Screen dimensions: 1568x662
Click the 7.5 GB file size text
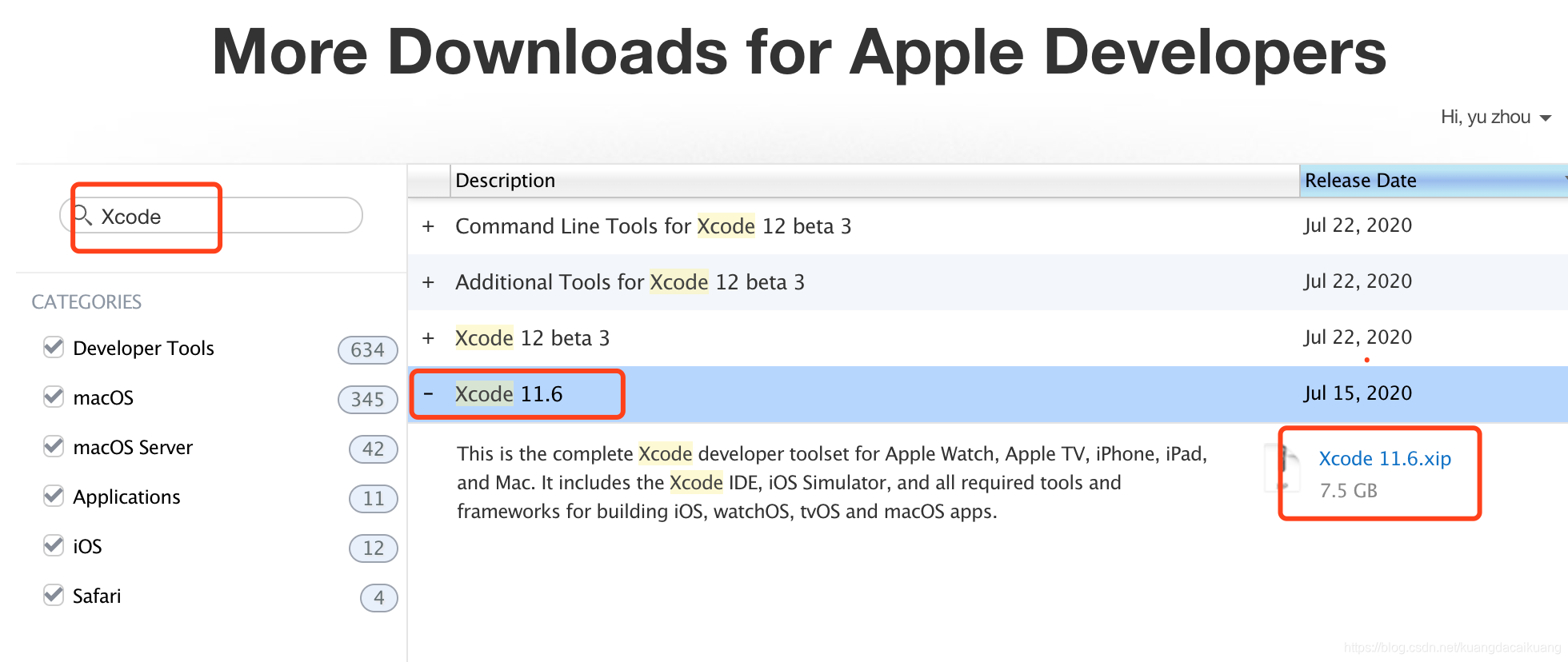tap(1349, 491)
